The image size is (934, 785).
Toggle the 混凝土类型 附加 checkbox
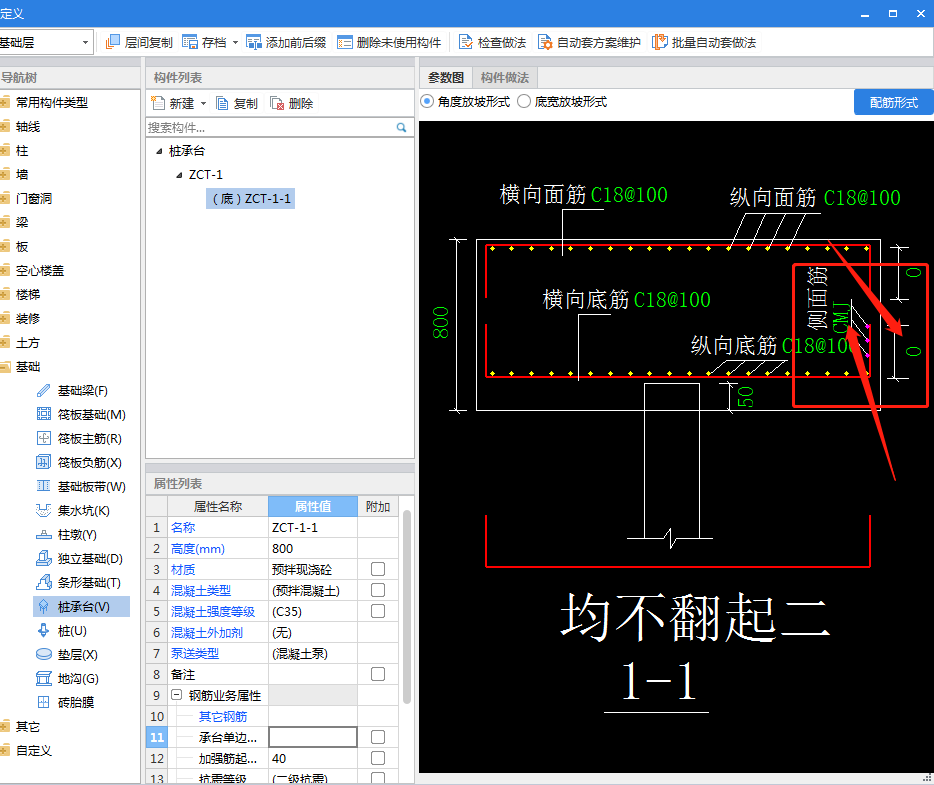coord(378,590)
